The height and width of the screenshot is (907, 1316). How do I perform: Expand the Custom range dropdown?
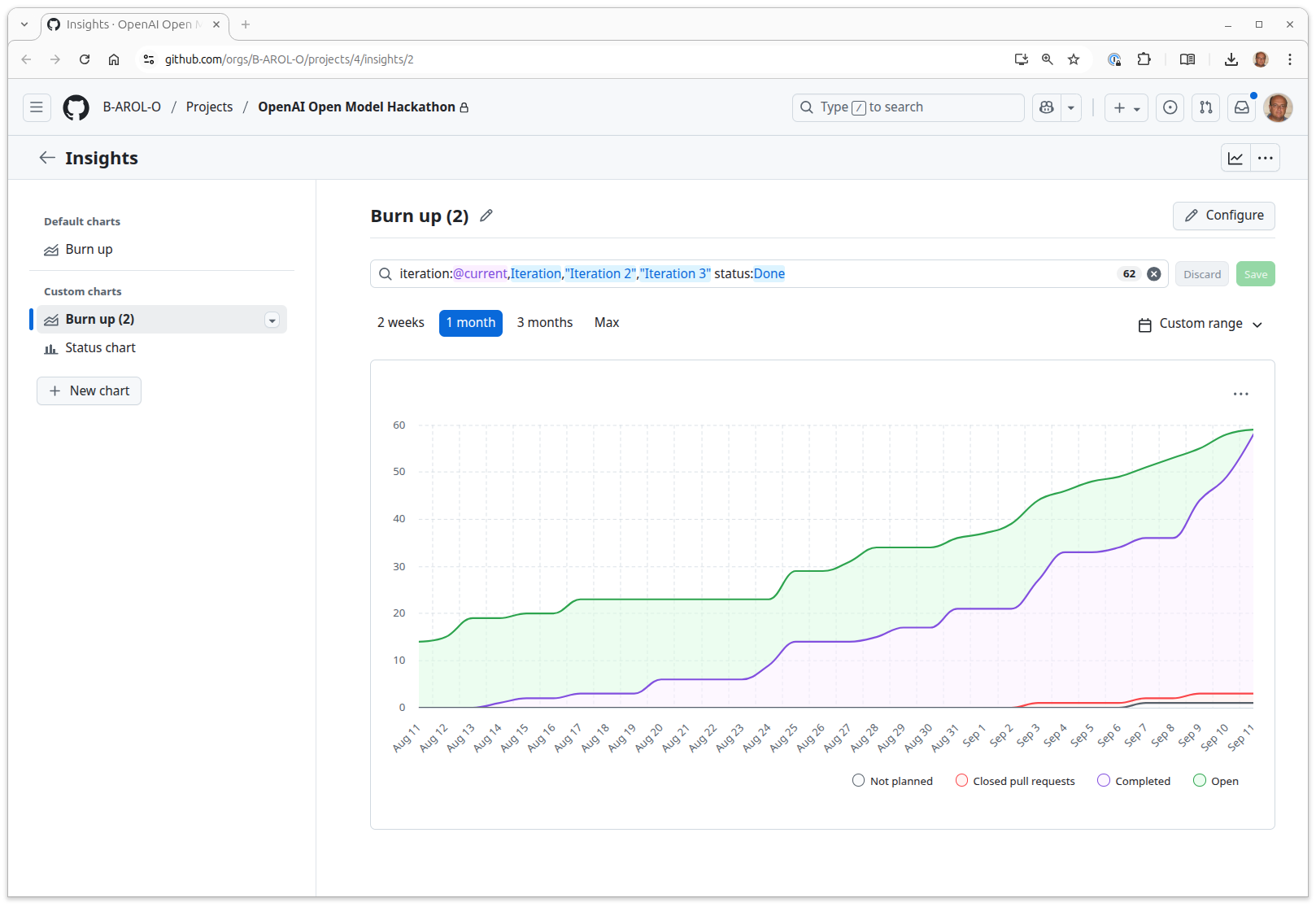[1201, 324]
